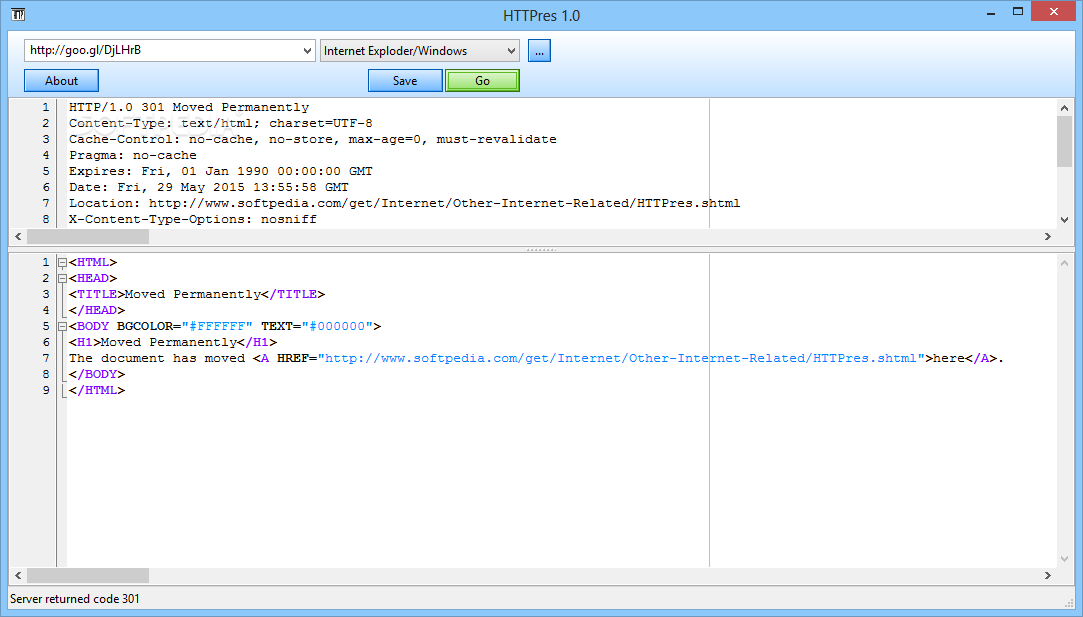This screenshot has width=1083, height=617.
Task: Collapse the <HTML> fold marker on line 1
Action: (62, 263)
